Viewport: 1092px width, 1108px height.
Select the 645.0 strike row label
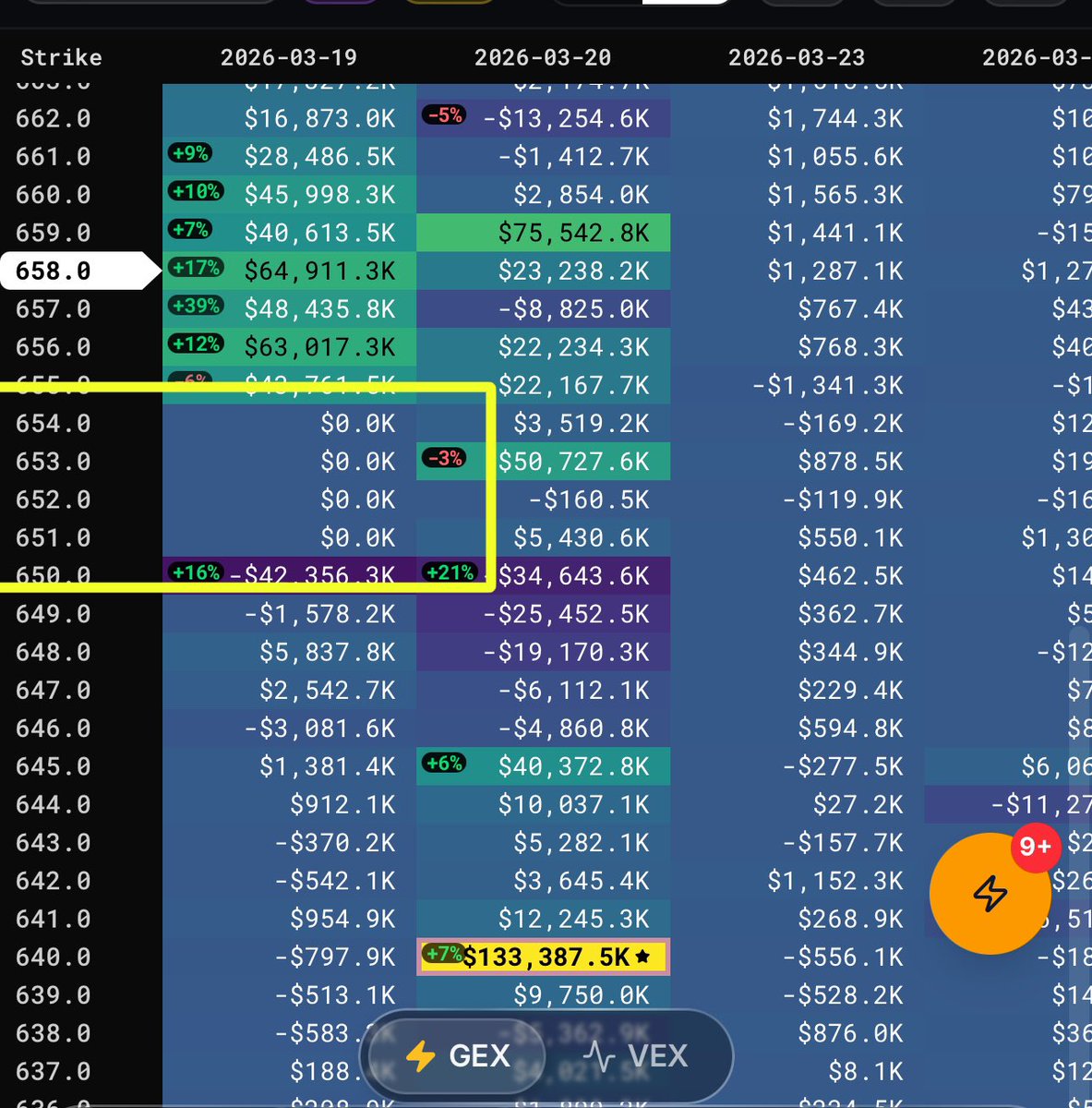[54, 766]
